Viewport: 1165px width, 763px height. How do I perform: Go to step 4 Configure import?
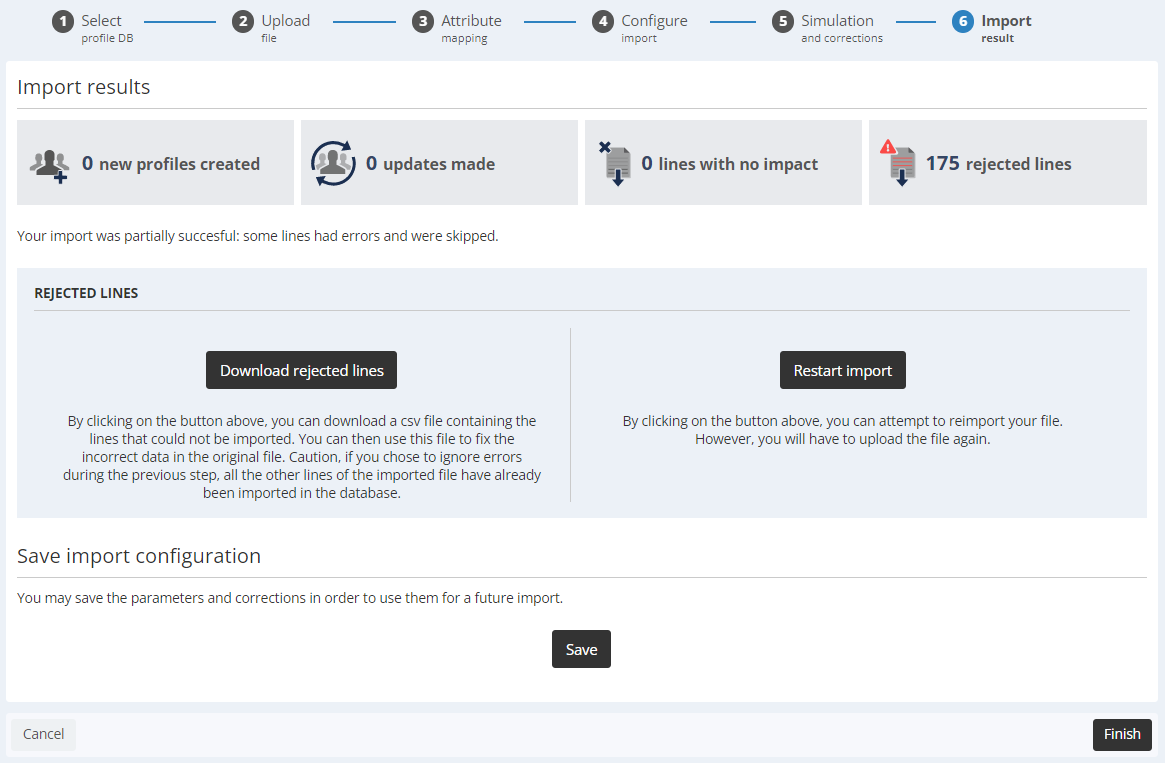640,27
